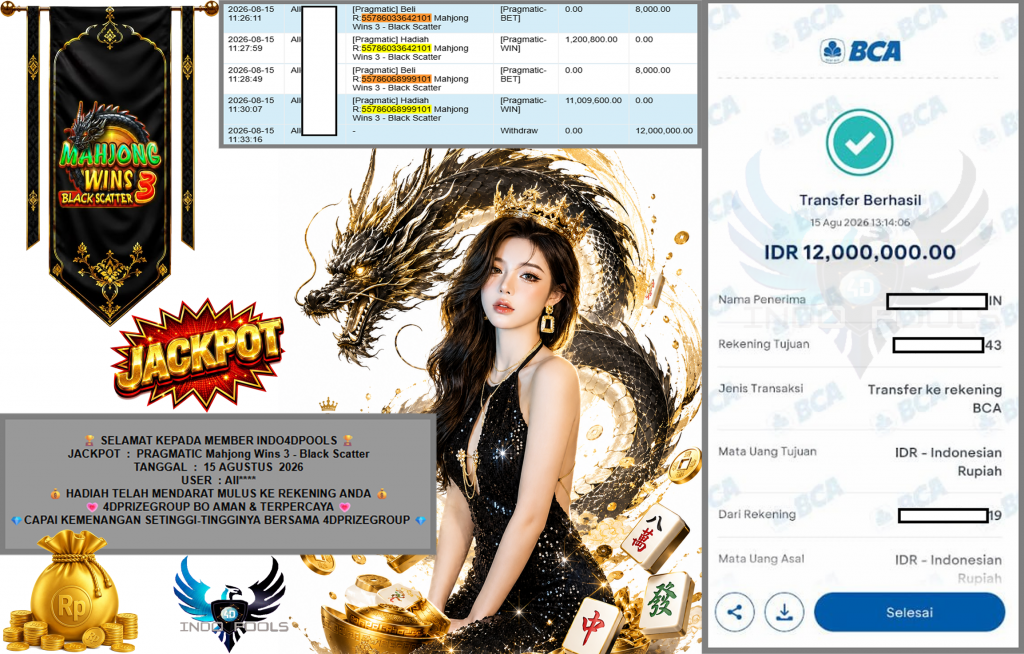Select table timestamp '2026-08-15 11:26:11'
Image resolution: width=1024 pixels, height=654 pixels.
[251, 14]
